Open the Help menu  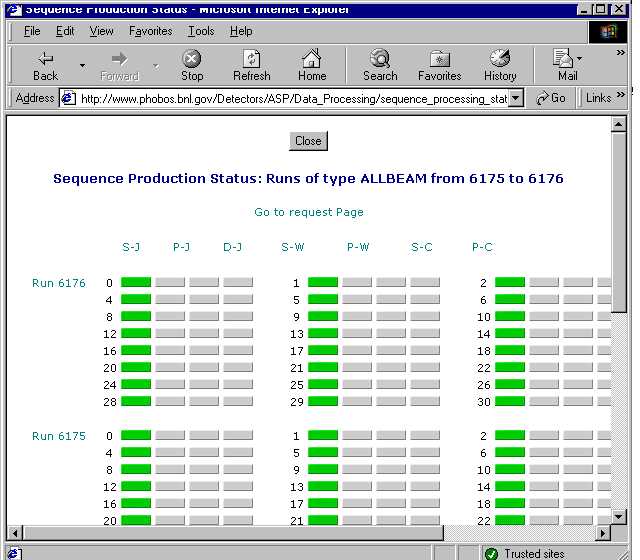click(241, 31)
